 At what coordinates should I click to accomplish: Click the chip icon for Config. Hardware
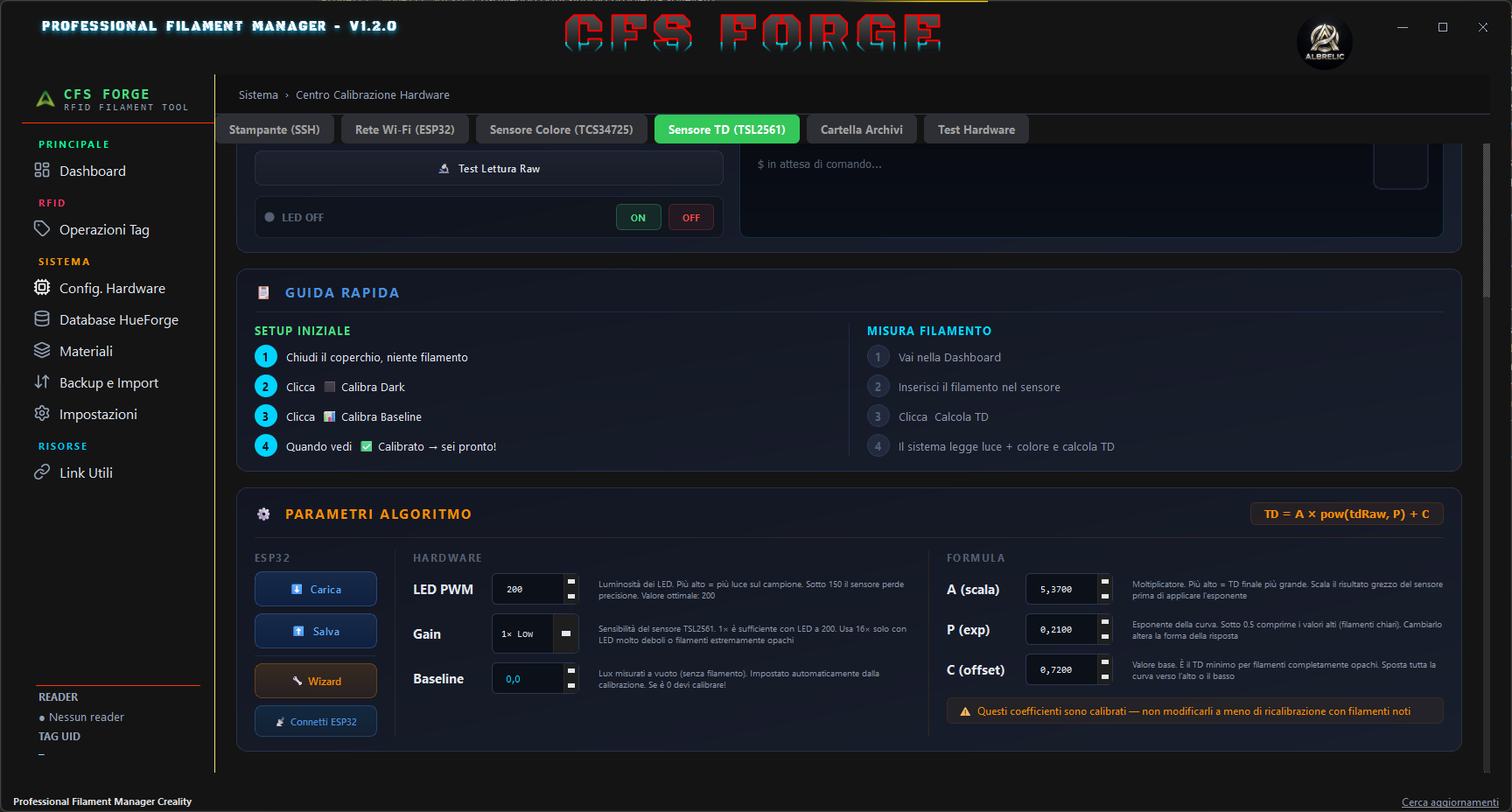[x=42, y=287]
